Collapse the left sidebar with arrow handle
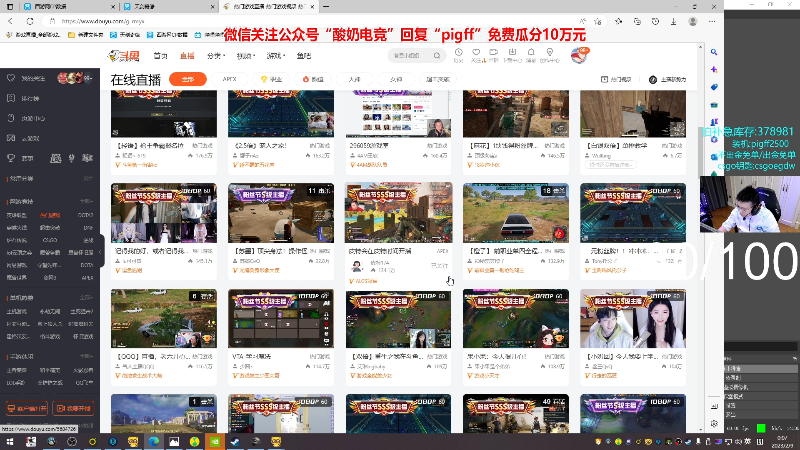 pos(101,251)
